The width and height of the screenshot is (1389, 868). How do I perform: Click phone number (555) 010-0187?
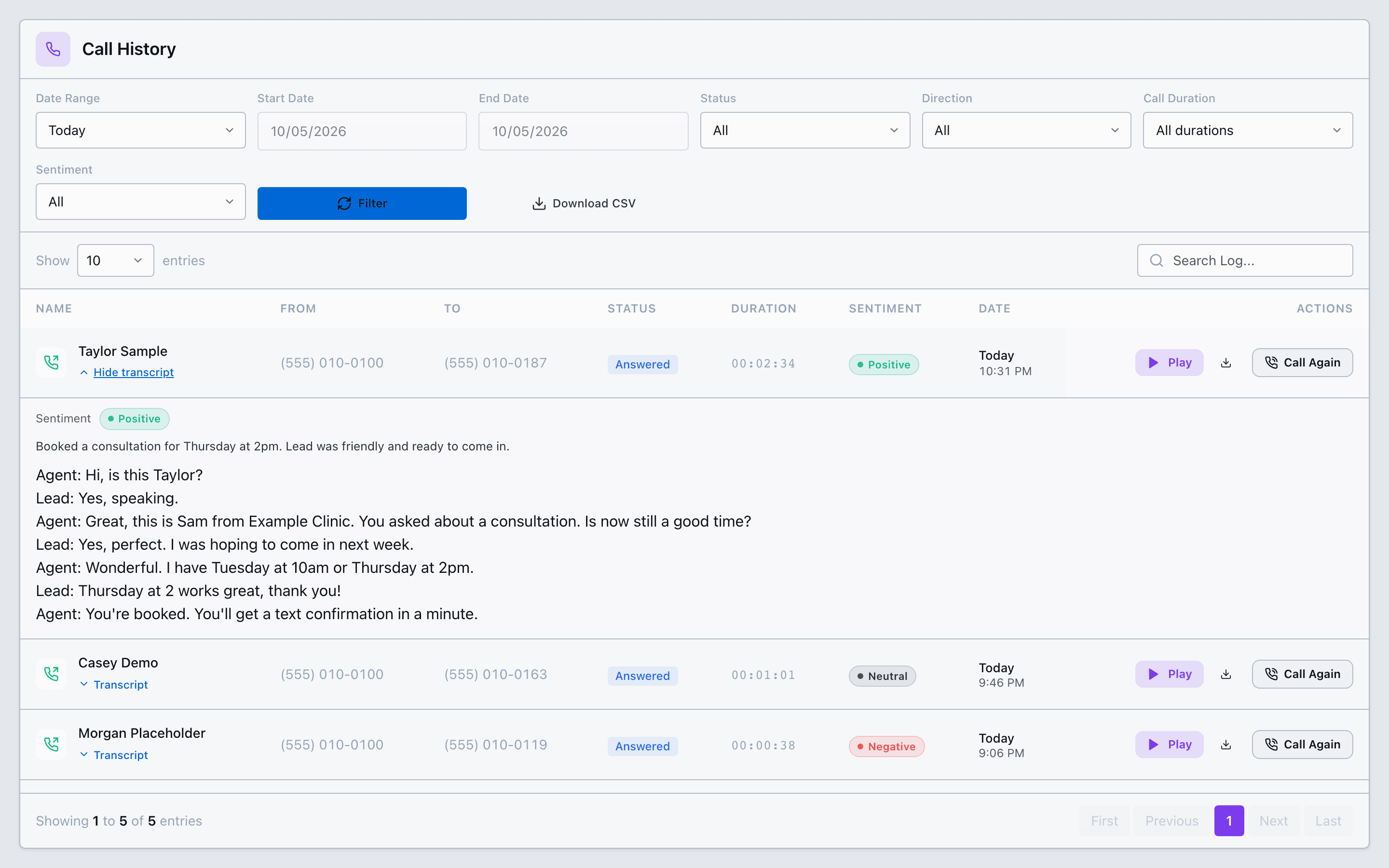[495, 363]
